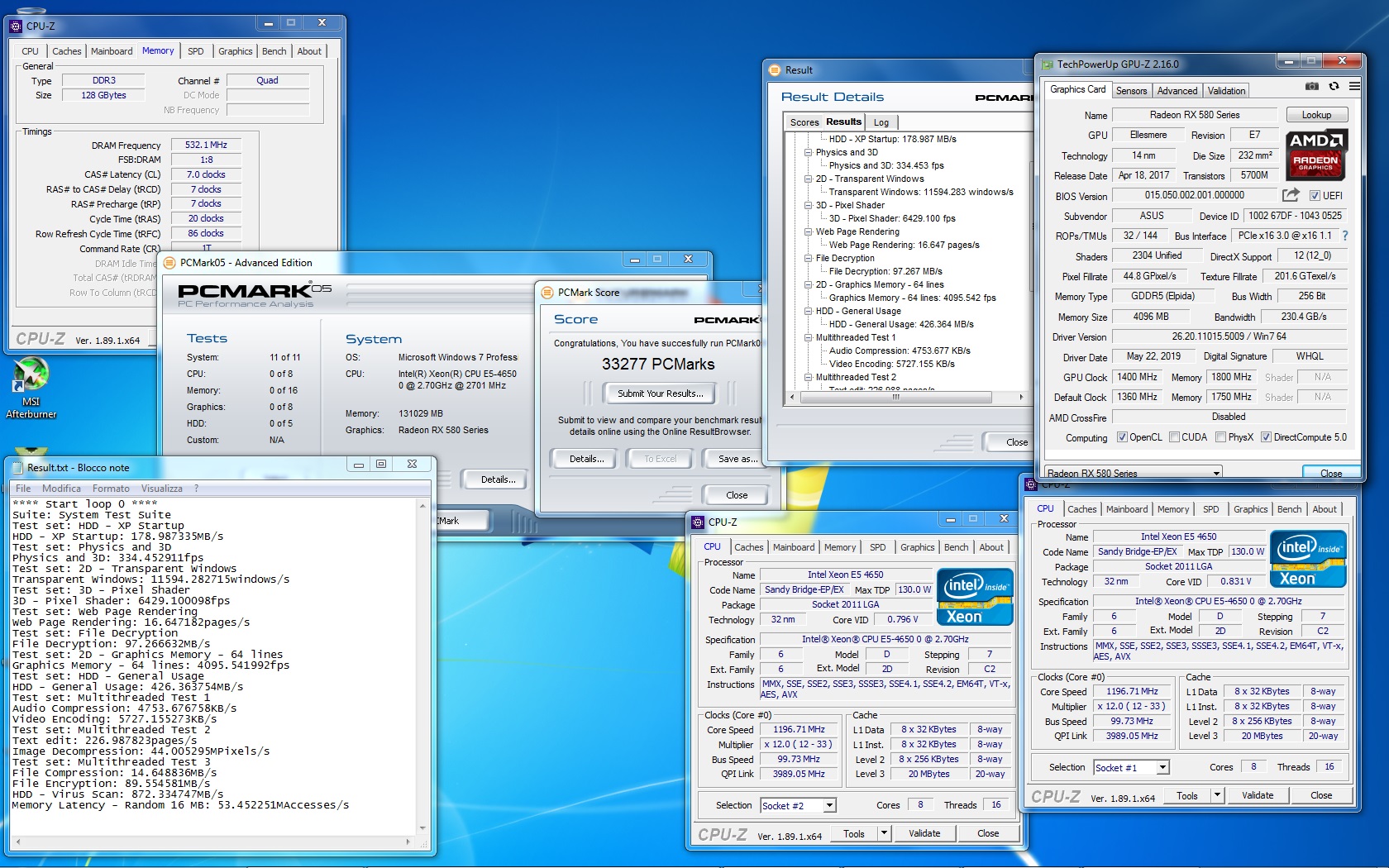Open the Visualizza menu in Notepad
The width and height of the screenshot is (1389, 868).
pyautogui.click(x=161, y=489)
